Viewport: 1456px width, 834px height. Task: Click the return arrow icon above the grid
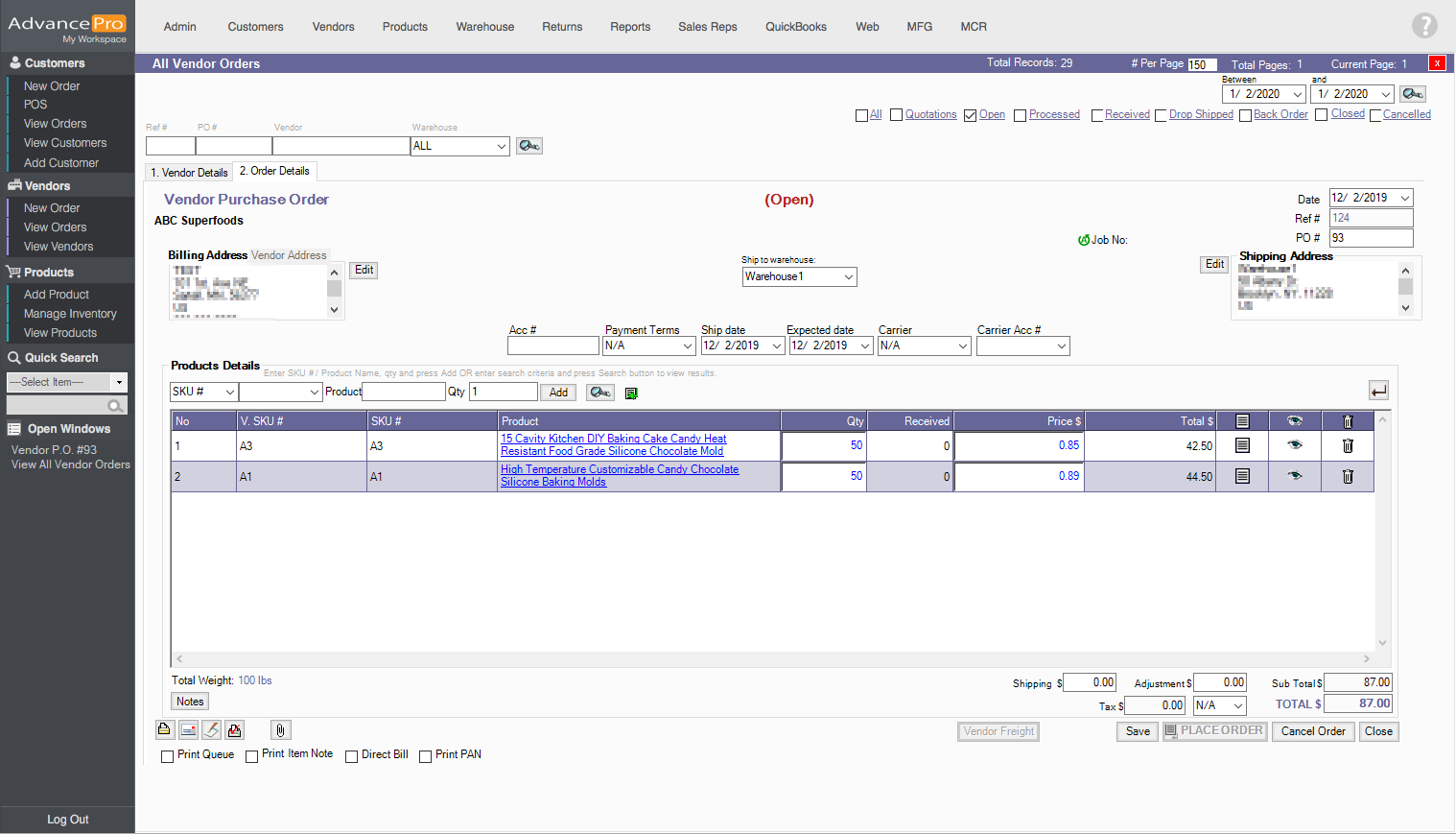[x=1378, y=391]
